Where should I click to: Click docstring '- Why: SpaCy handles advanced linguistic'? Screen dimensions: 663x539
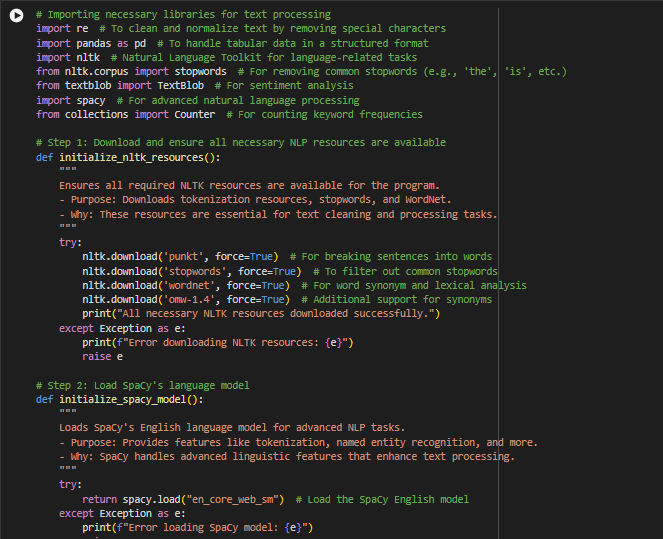click(287, 457)
